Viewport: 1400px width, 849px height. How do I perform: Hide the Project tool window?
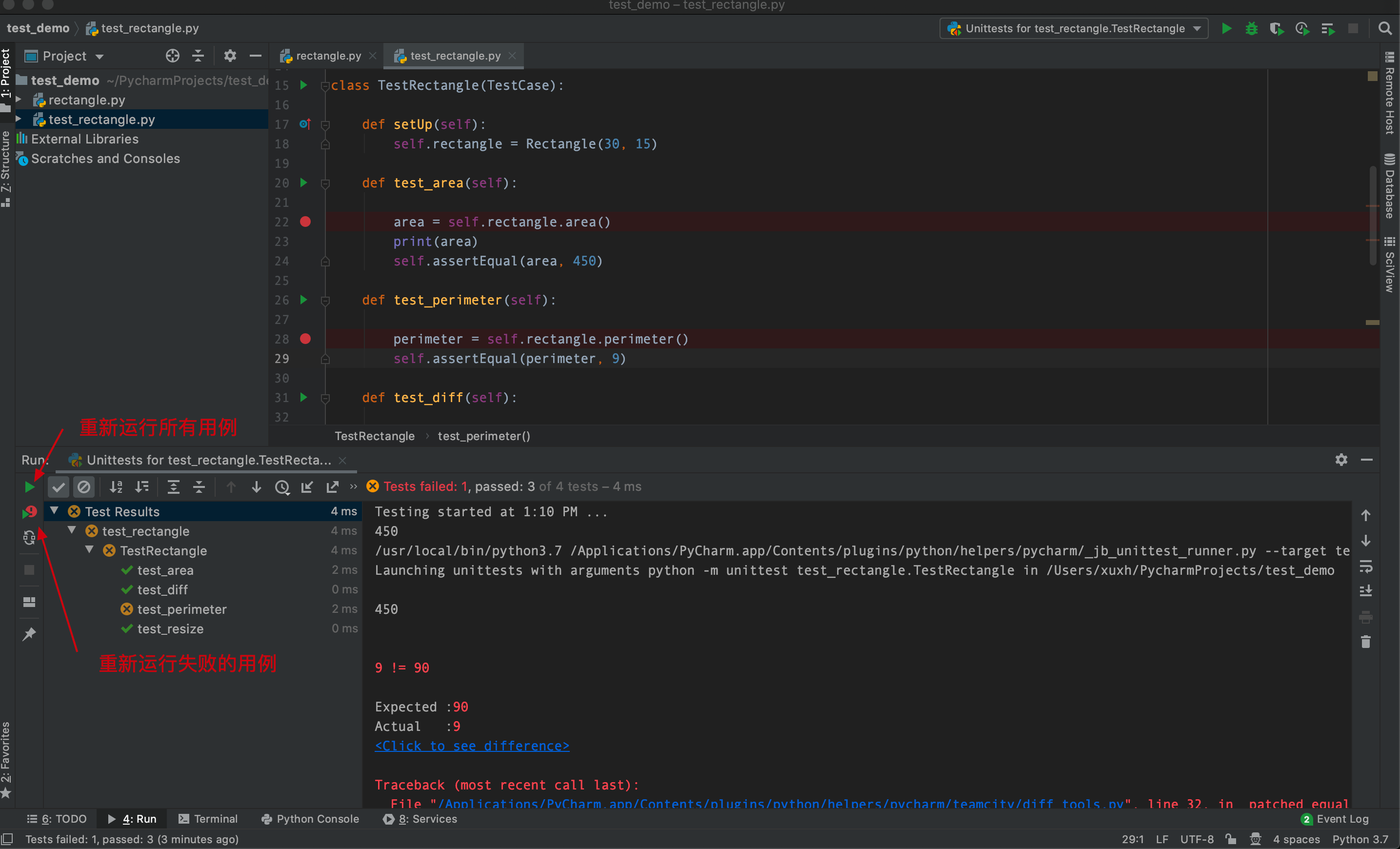255,56
